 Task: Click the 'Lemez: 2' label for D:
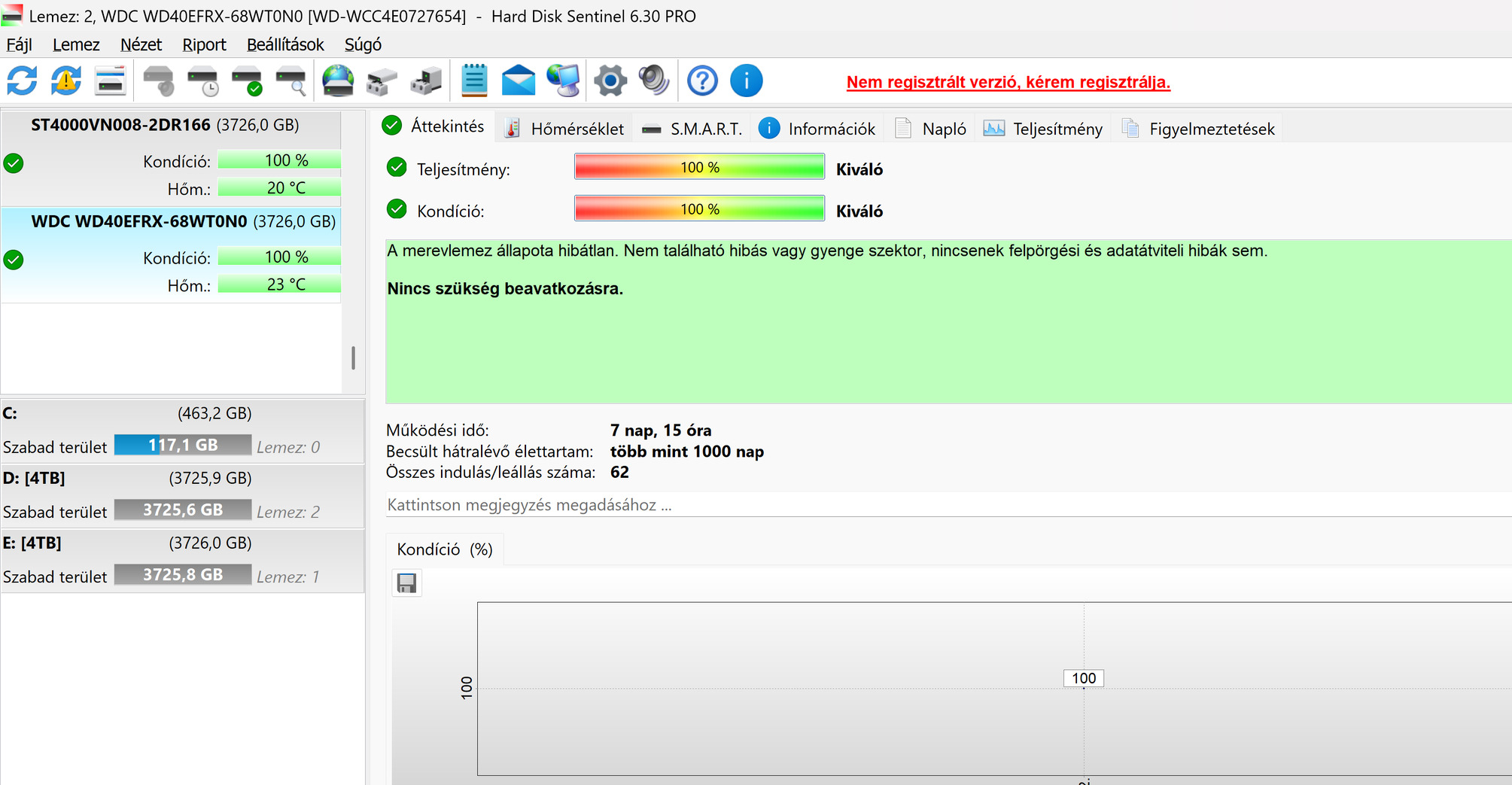coord(288,512)
